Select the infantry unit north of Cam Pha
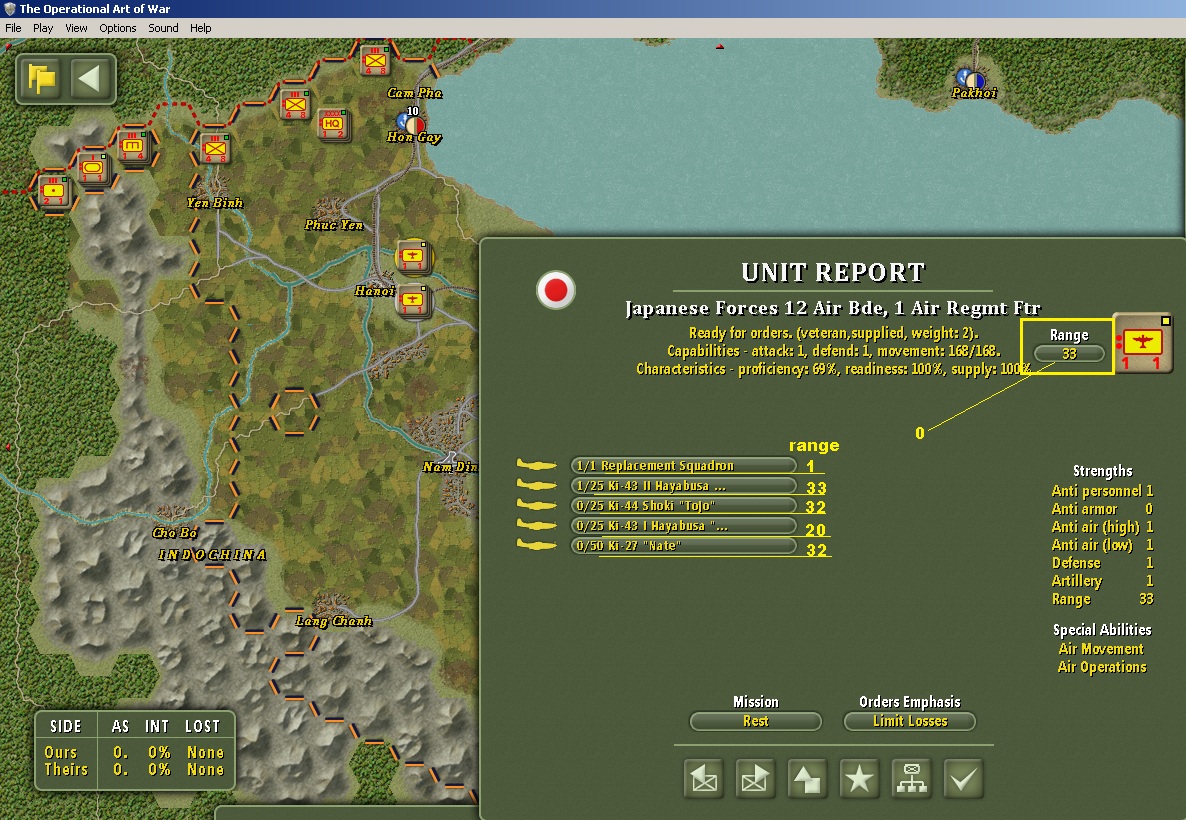 coord(375,61)
